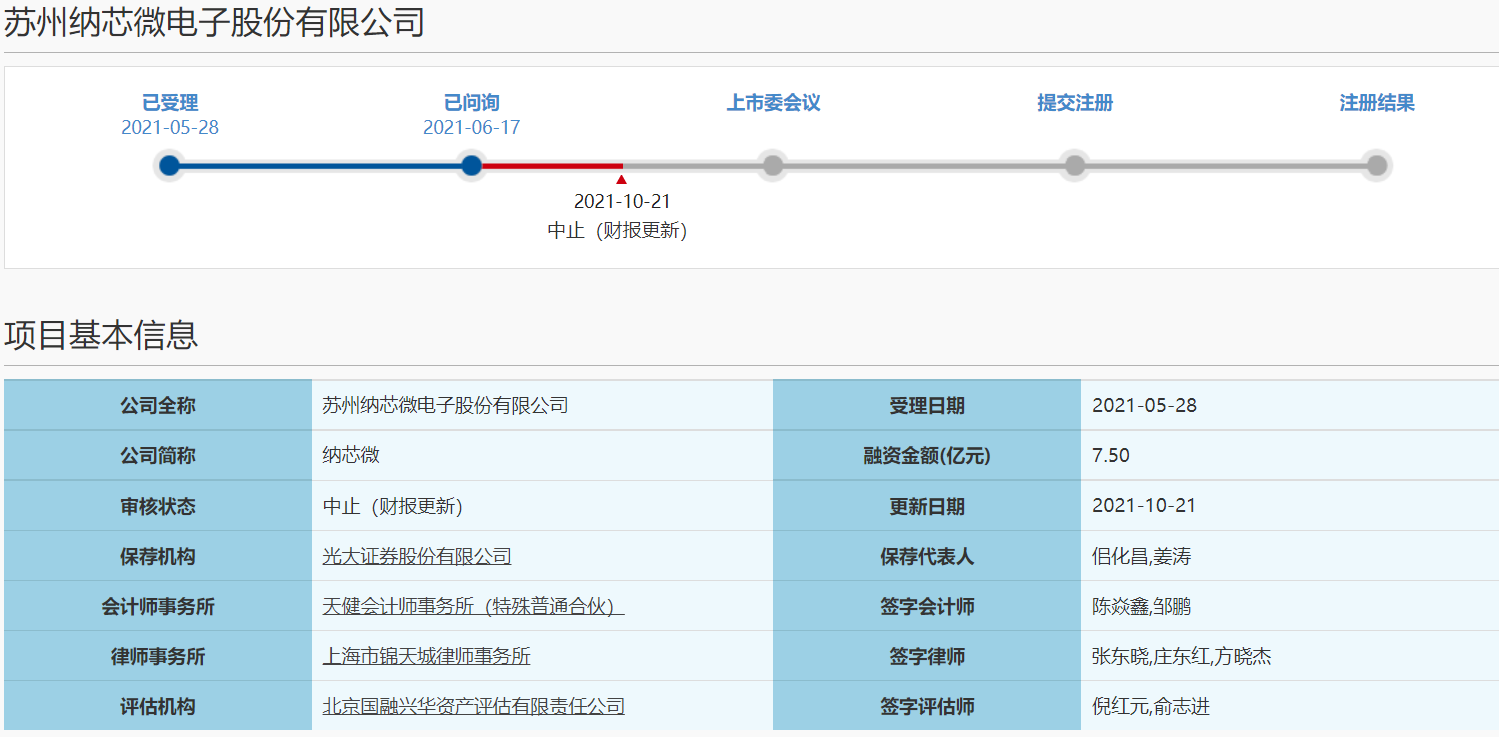This screenshot has height=737, width=1499.
Task: Open 天健会计师事务所（特殊普通合伙） link
Action: tap(473, 606)
